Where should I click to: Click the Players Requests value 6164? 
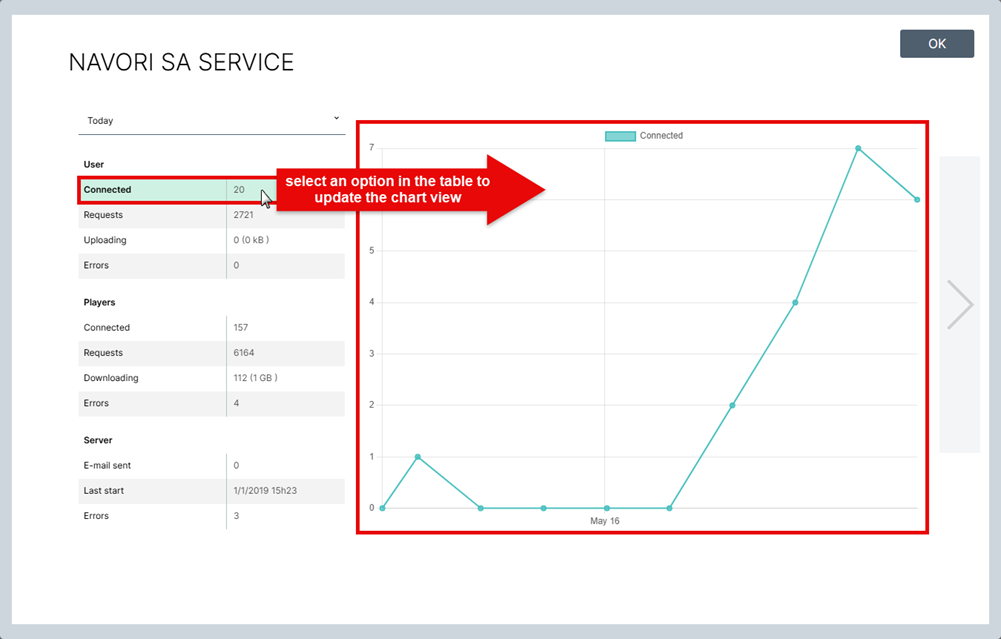click(x=244, y=353)
